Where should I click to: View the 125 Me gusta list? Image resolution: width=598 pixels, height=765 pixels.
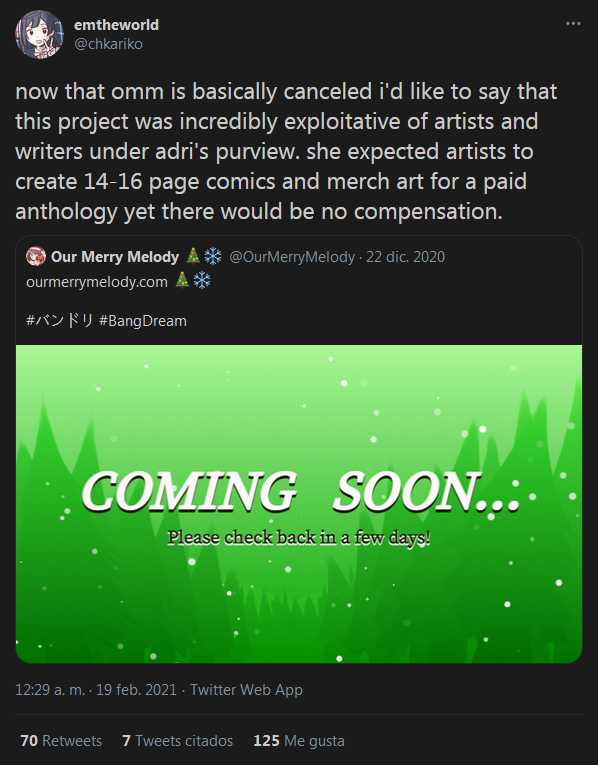[x=299, y=741]
